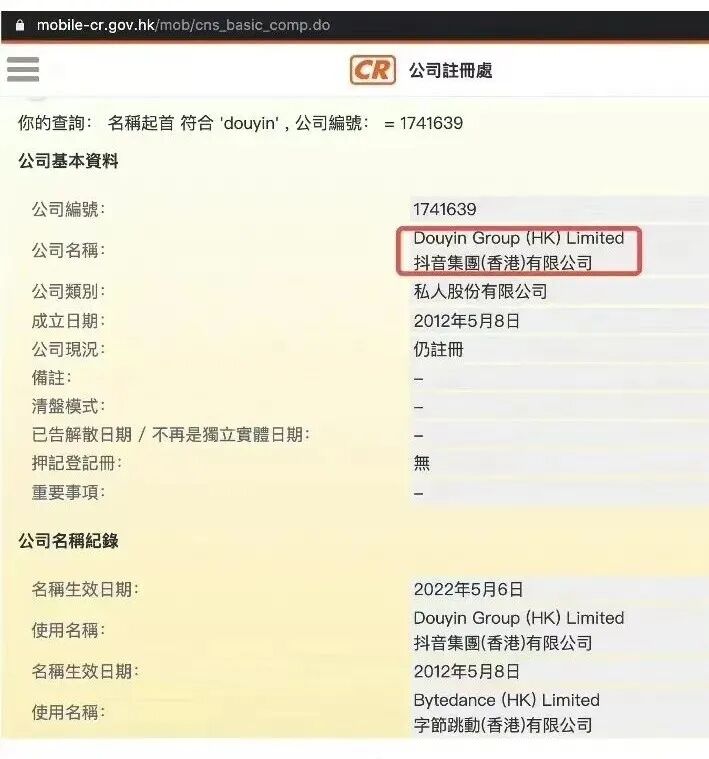The image size is (709, 759).
Task: Click the 押記登記冊 value 無
Action: (422, 463)
